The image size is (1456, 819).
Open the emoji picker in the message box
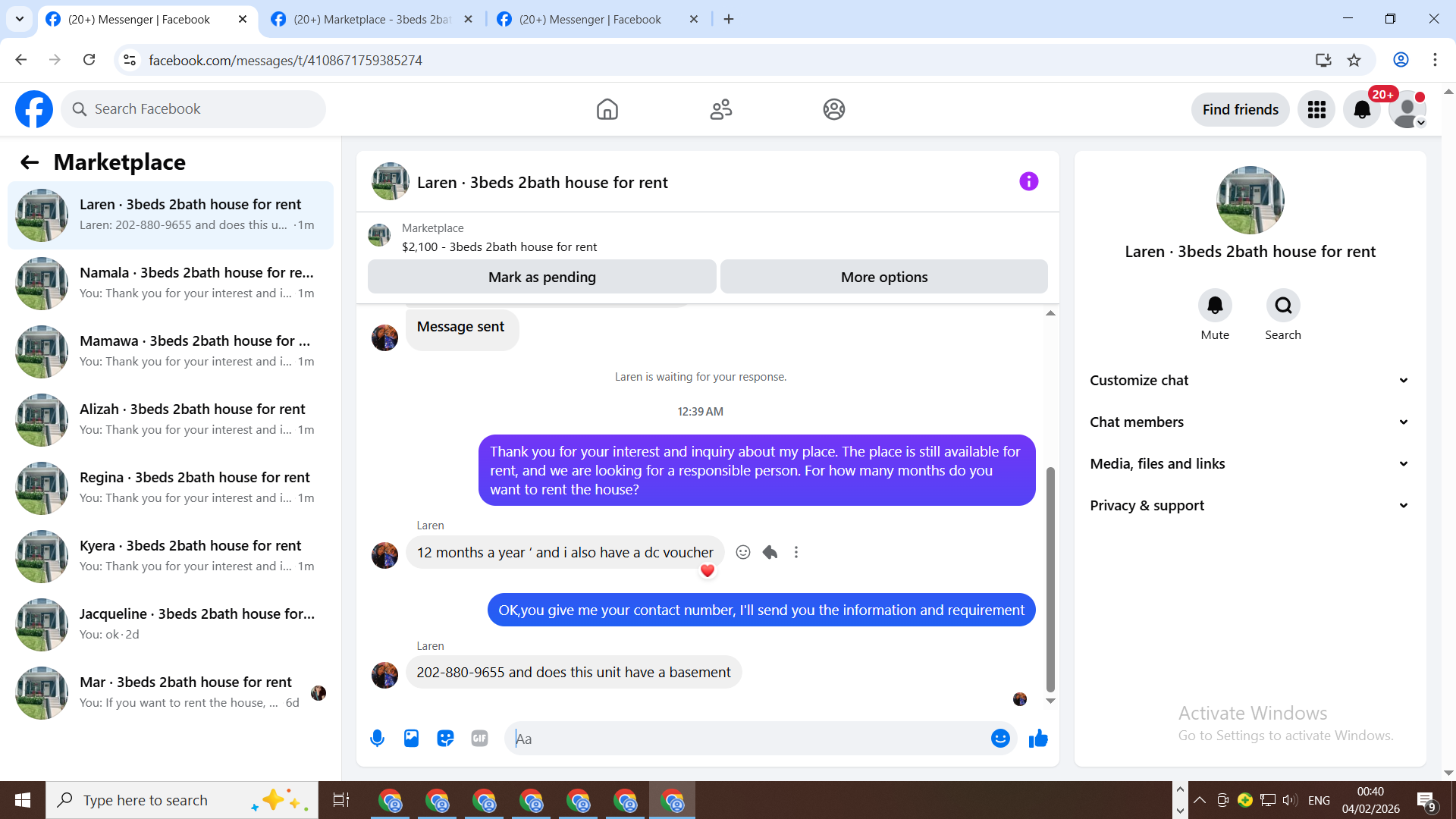(x=1000, y=738)
